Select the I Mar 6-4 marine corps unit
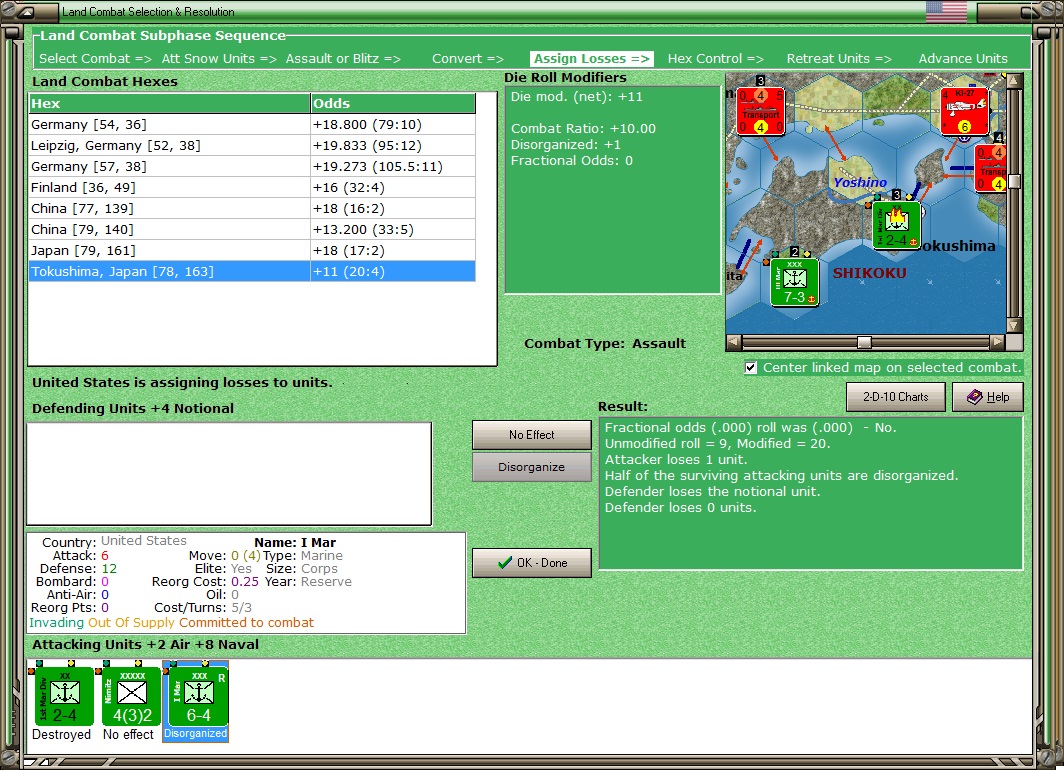Screen dimensions: 1064x770 (x=198, y=697)
